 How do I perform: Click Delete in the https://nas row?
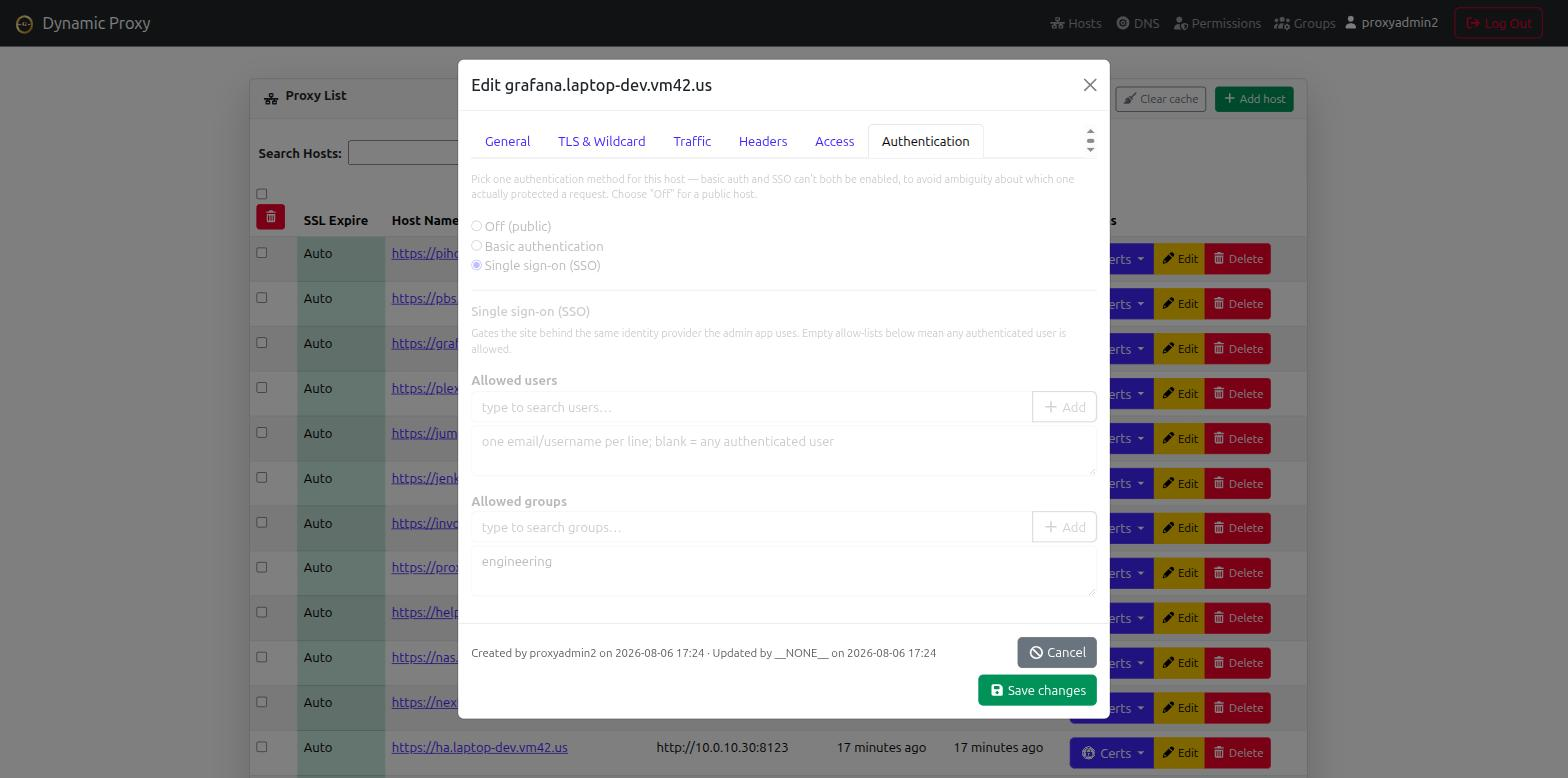[1238, 663]
